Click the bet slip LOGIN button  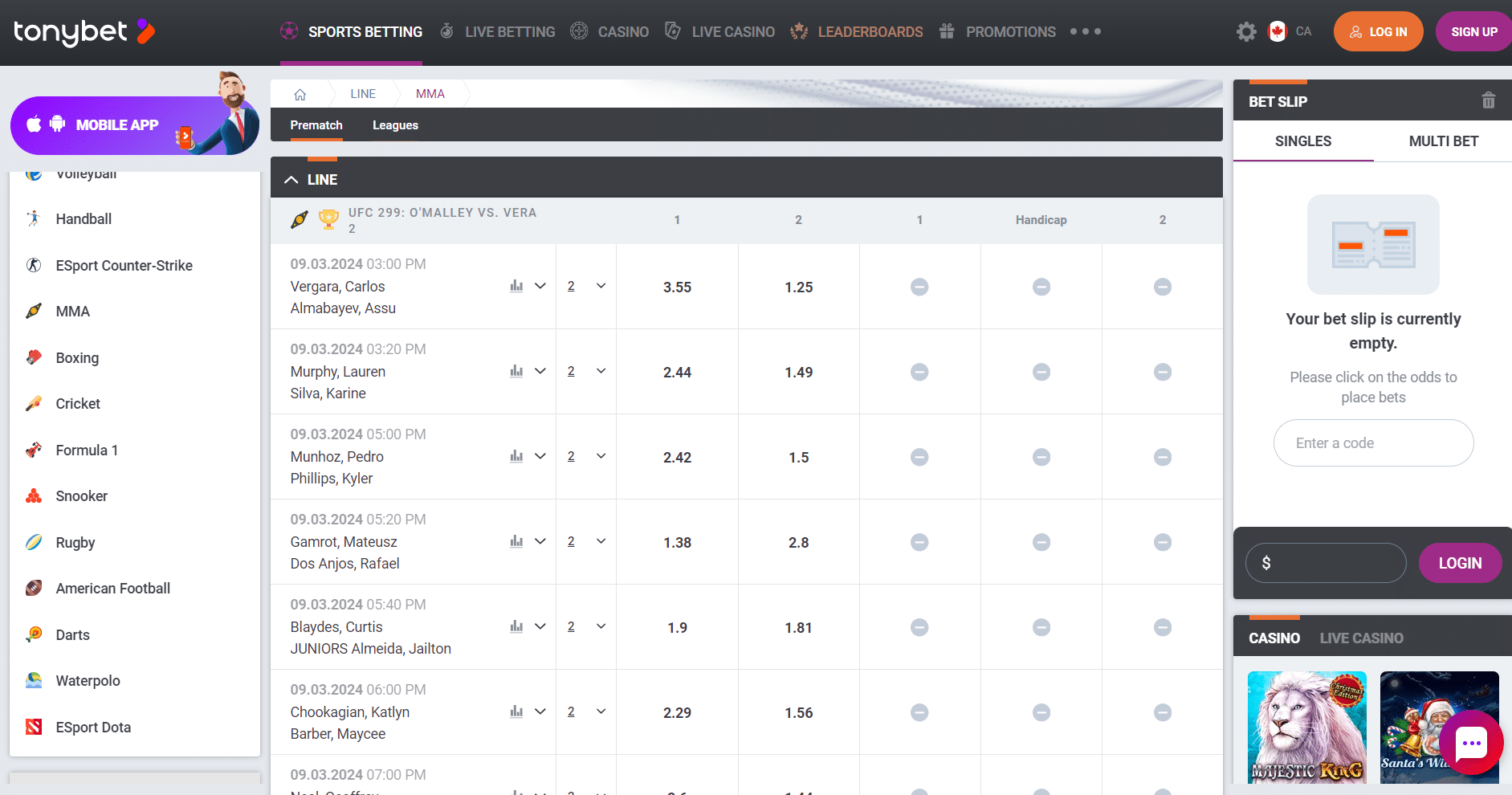click(1460, 563)
